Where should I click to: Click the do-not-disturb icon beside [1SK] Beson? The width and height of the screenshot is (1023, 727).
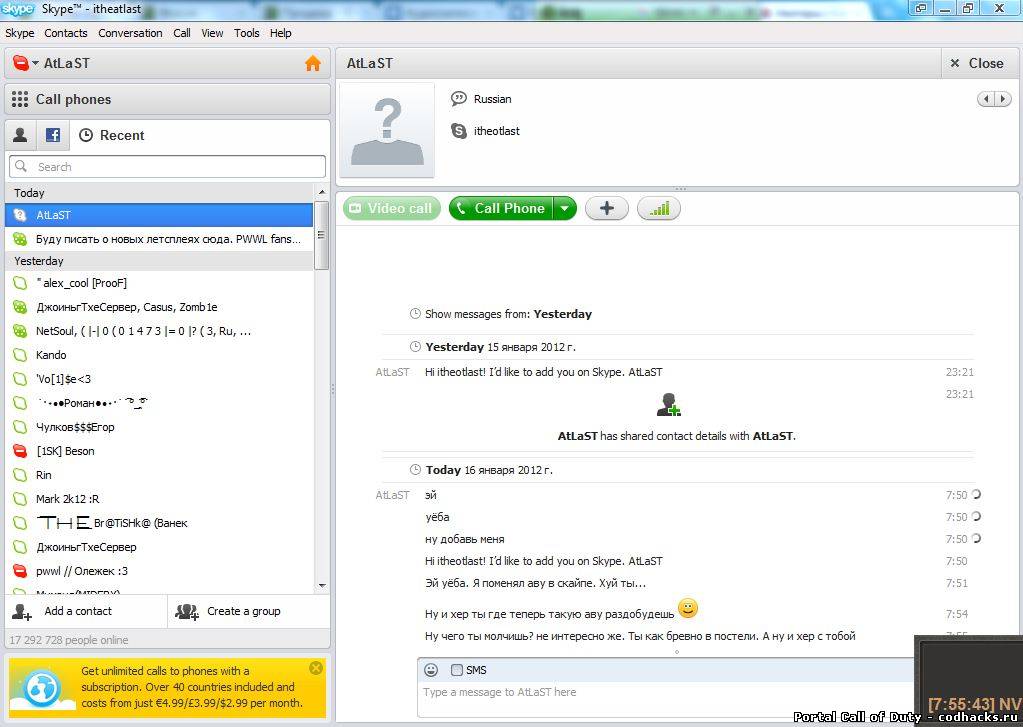(x=20, y=451)
